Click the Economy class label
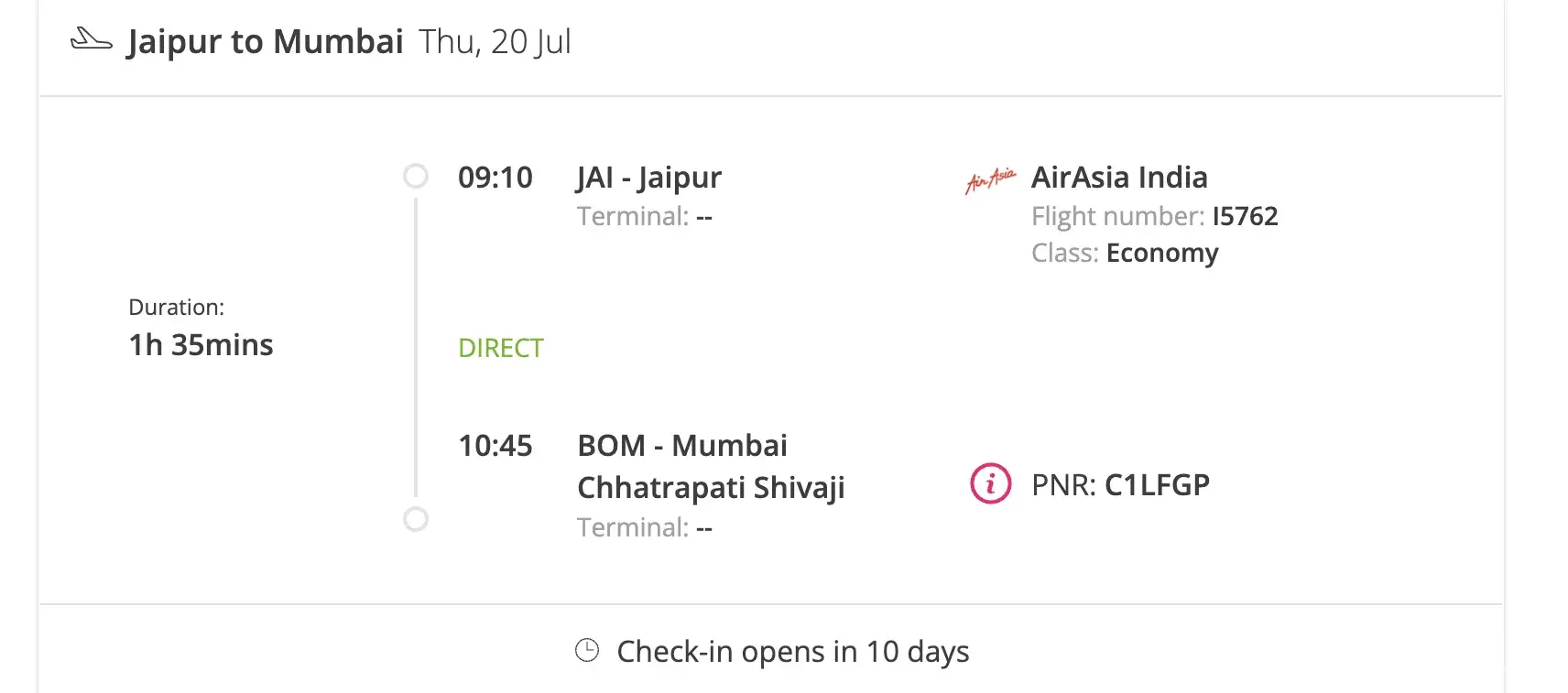 click(x=1161, y=253)
